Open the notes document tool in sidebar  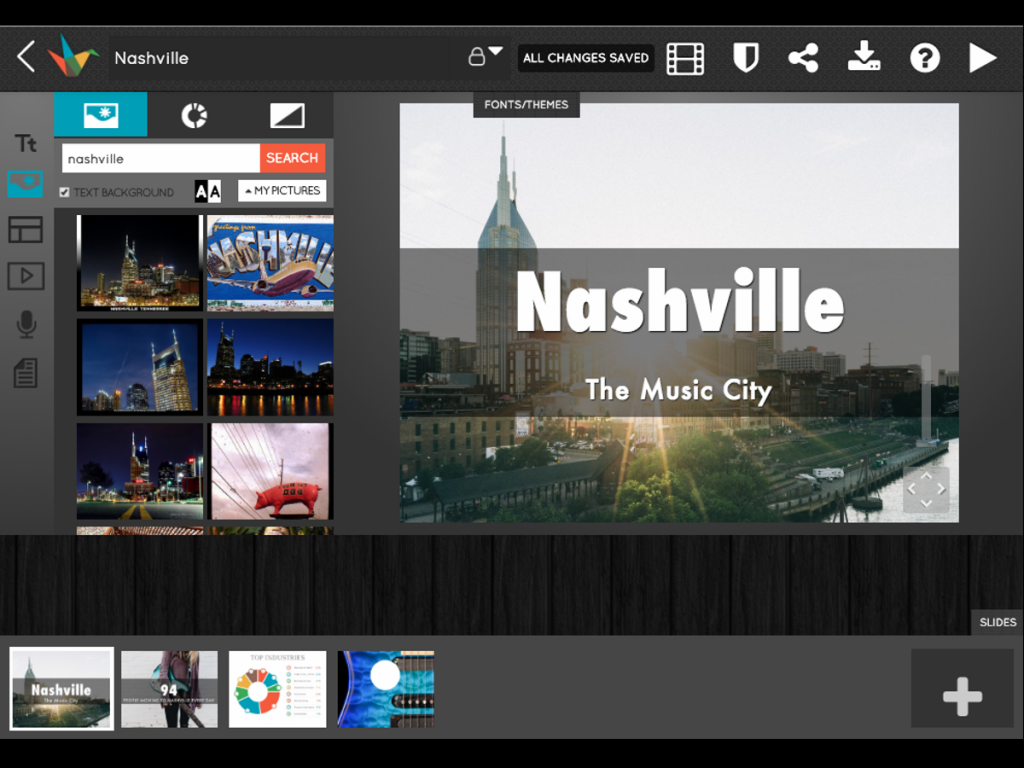pyautogui.click(x=26, y=373)
